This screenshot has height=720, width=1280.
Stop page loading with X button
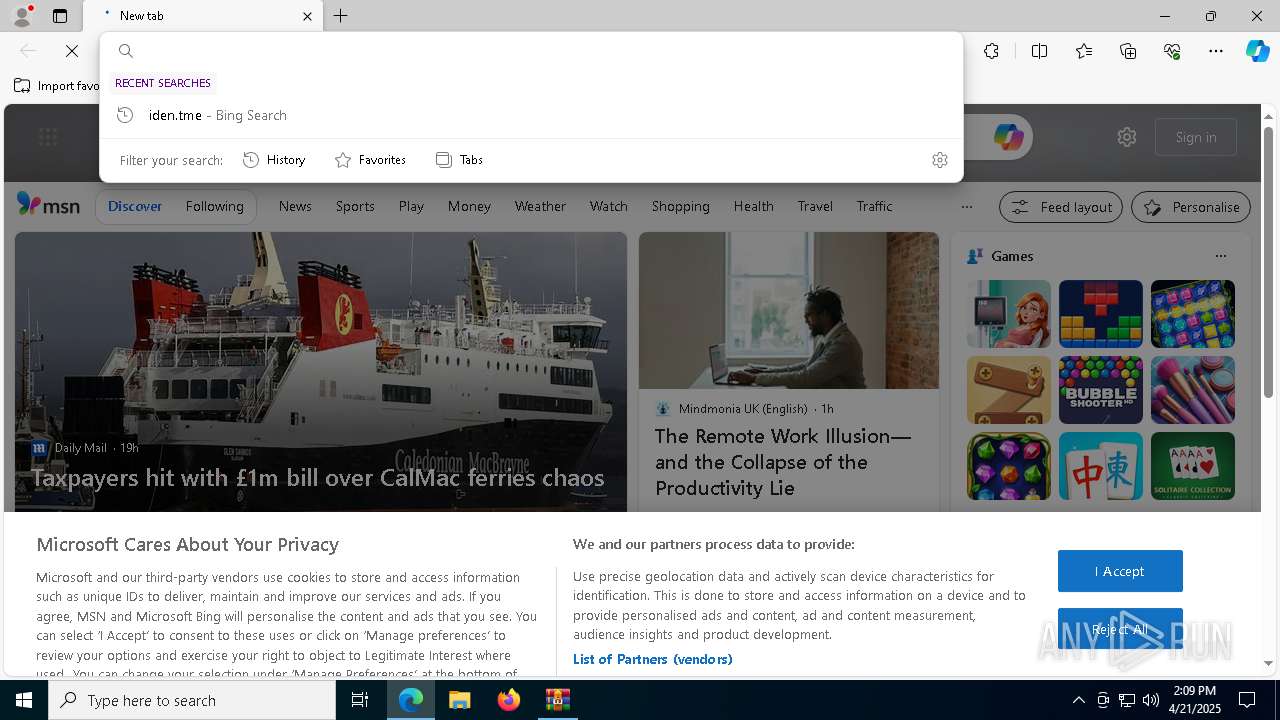coord(72,51)
